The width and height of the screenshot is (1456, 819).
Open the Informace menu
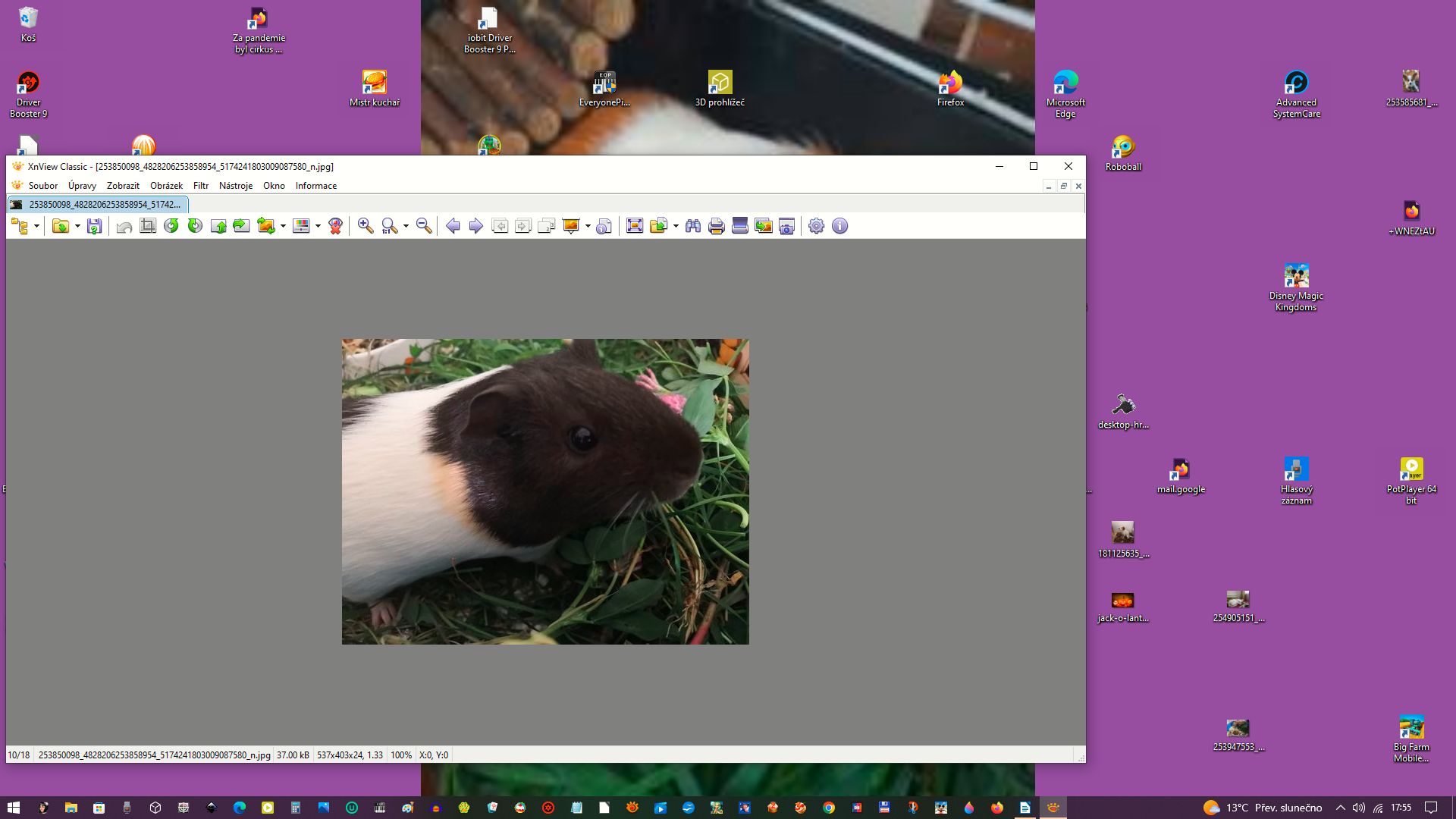pyautogui.click(x=316, y=186)
